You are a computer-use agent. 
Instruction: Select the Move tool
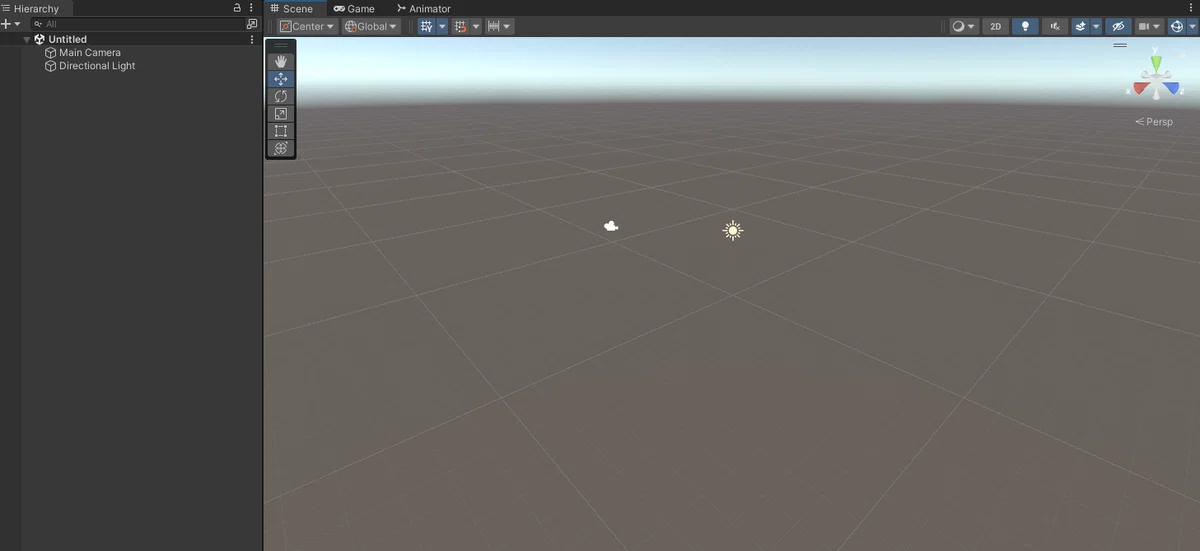click(x=281, y=79)
